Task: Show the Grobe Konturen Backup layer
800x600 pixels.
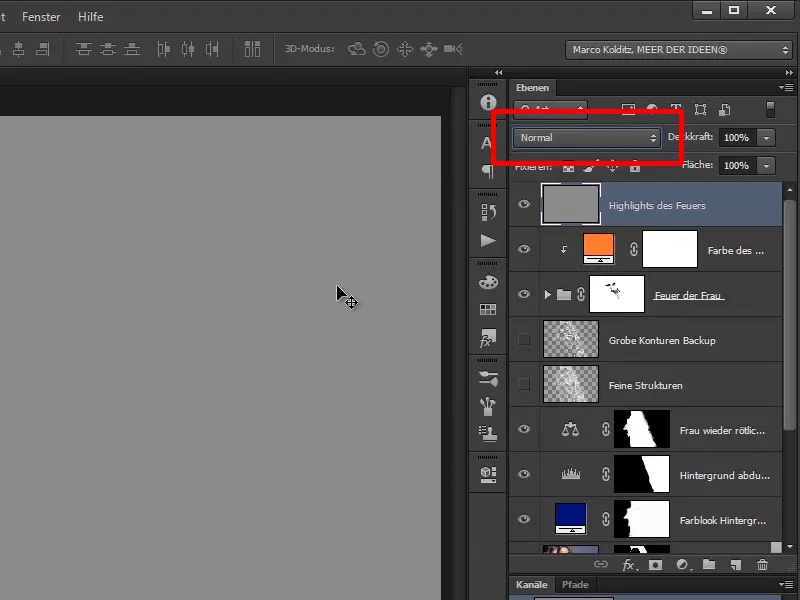Action: [x=524, y=339]
